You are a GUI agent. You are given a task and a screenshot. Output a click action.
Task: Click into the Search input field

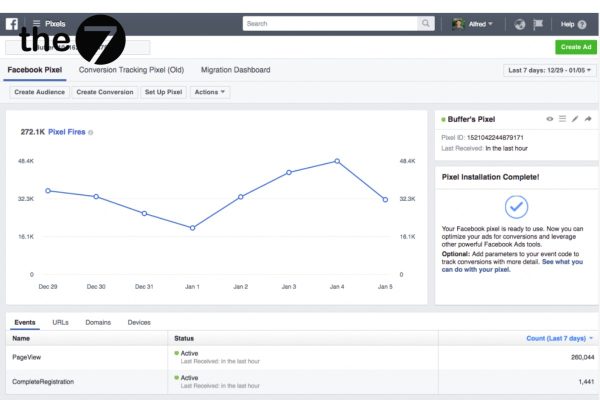tap(335, 23)
